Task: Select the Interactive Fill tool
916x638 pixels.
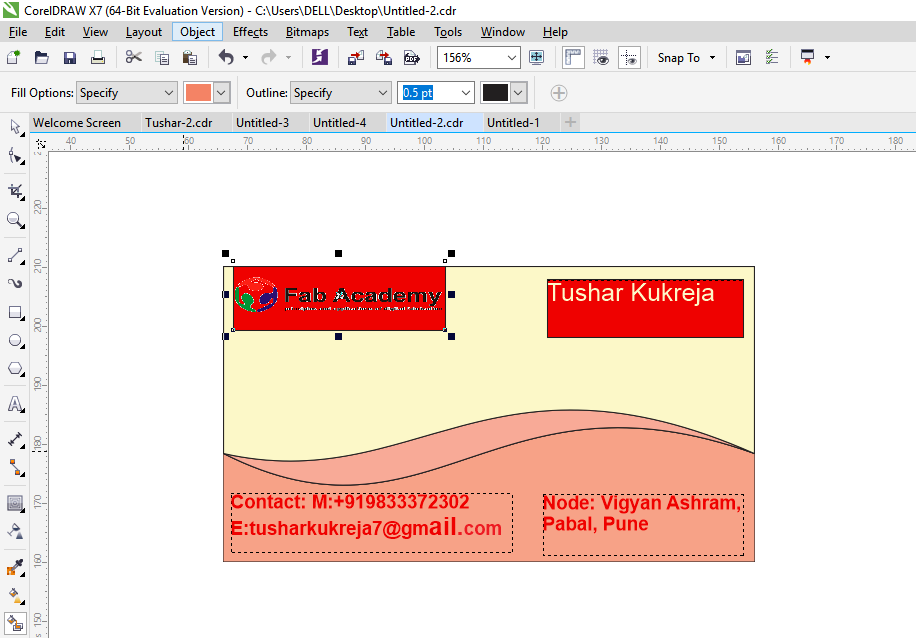Action: [15, 595]
